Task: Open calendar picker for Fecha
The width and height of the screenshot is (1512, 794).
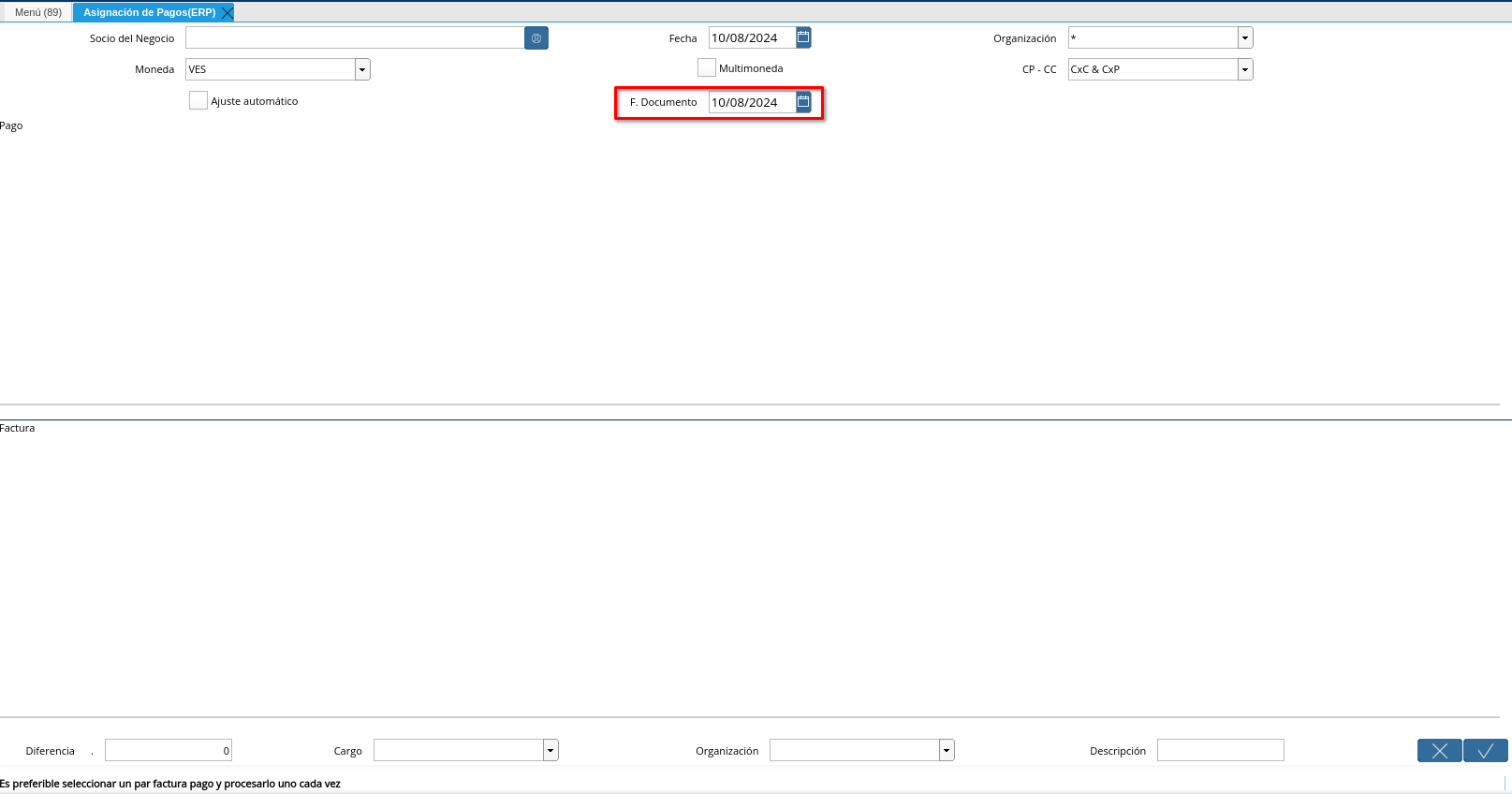Action: pos(803,37)
